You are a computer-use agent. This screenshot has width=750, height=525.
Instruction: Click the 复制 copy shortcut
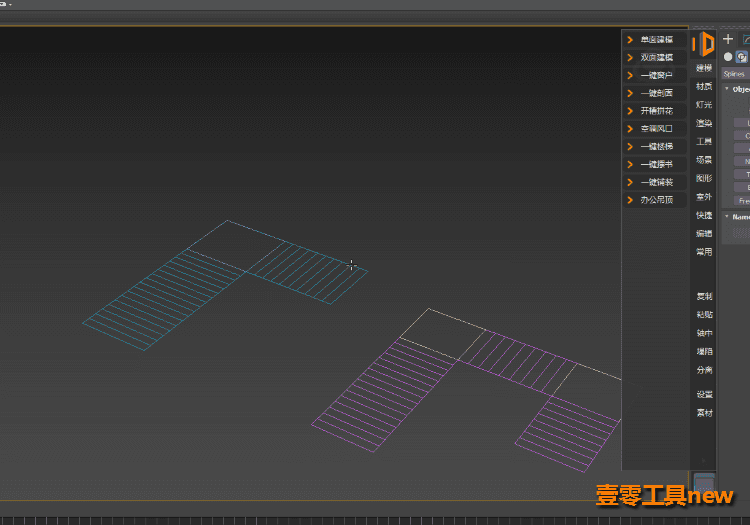click(x=704, y=296)
